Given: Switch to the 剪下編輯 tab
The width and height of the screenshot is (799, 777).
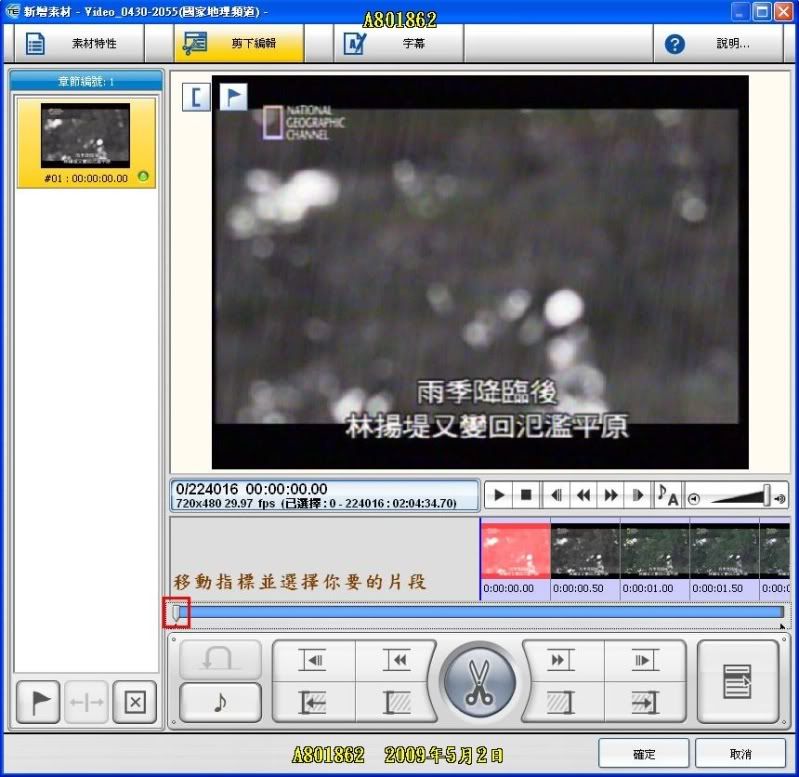Looking at the screenshot, I should pos(238,44).
